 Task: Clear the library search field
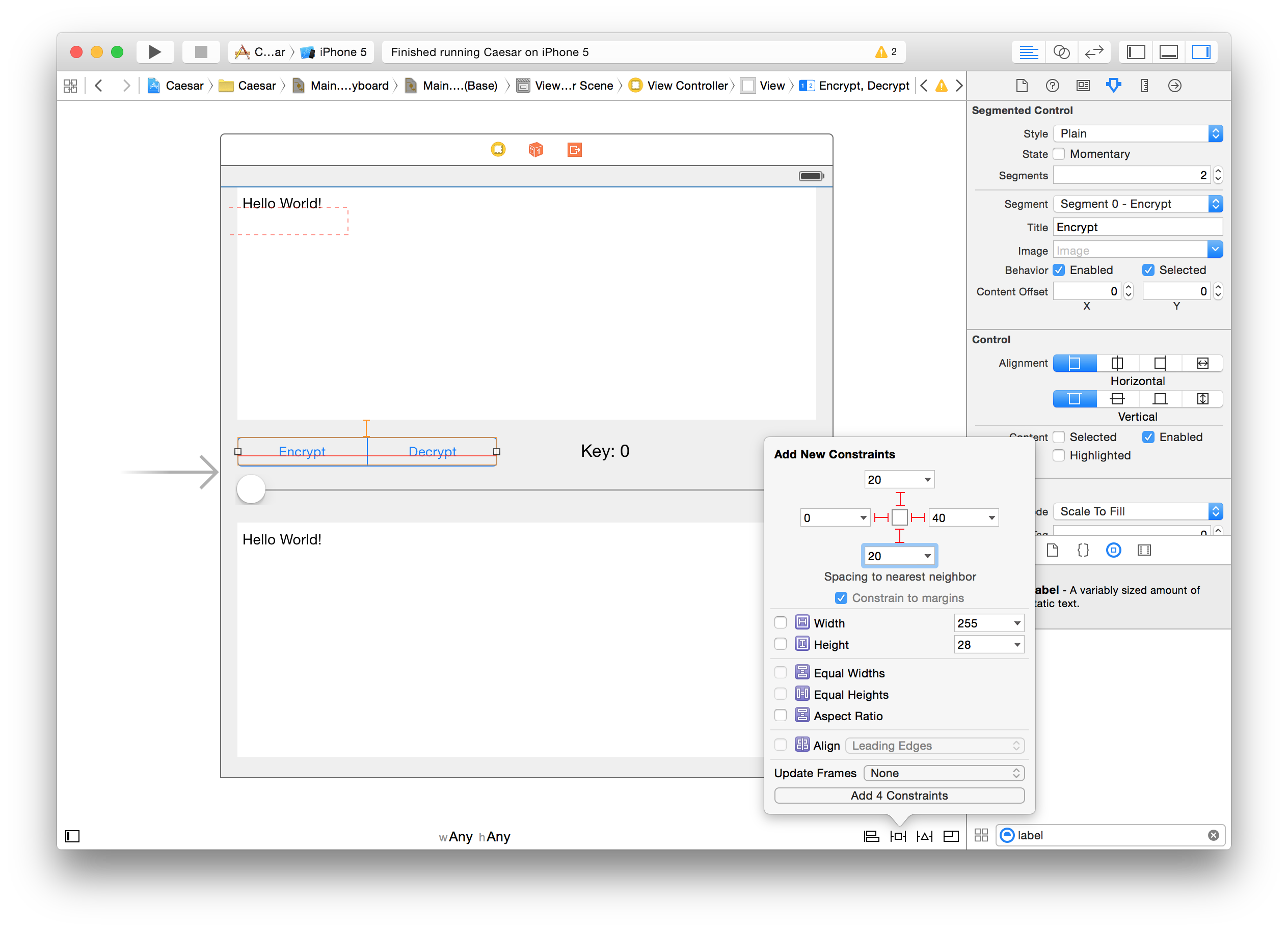tap(1213, 835)
